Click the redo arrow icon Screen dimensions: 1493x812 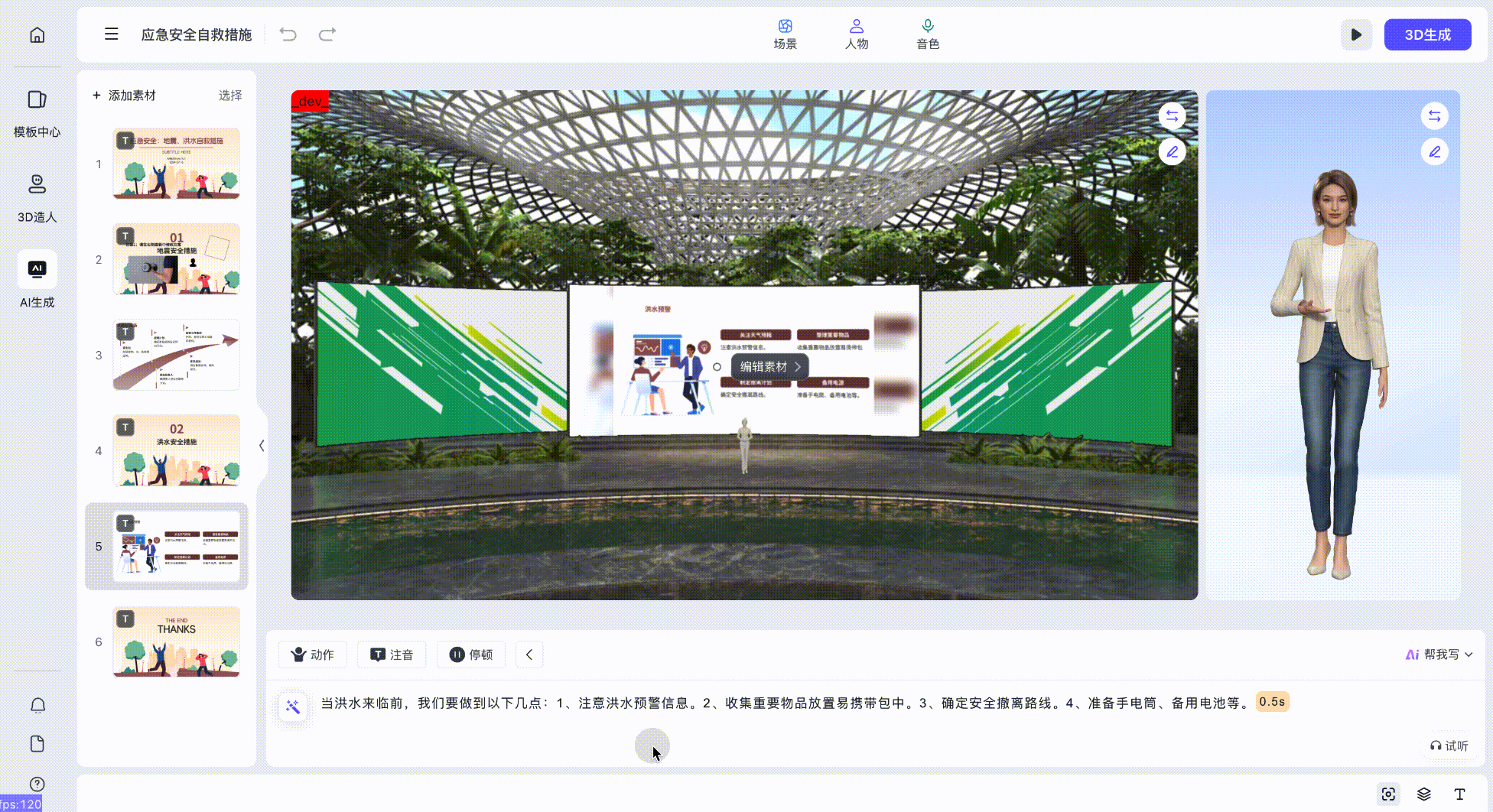(327, 34)
